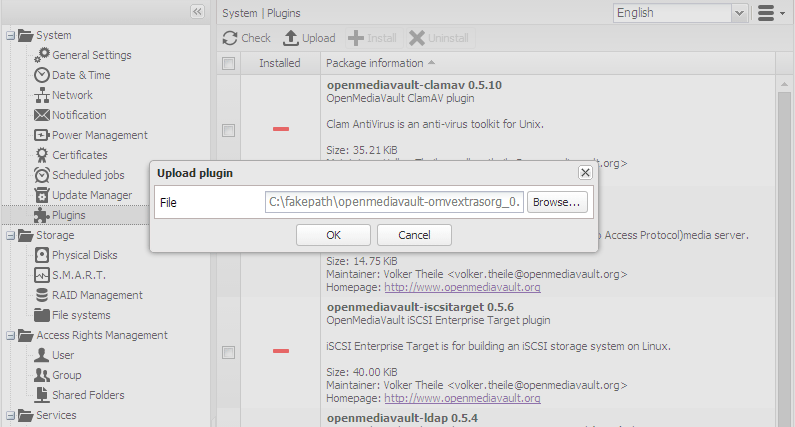Click the English language text field
The height and width of the screenshot is (427, 795).
(x=672, y=13)
